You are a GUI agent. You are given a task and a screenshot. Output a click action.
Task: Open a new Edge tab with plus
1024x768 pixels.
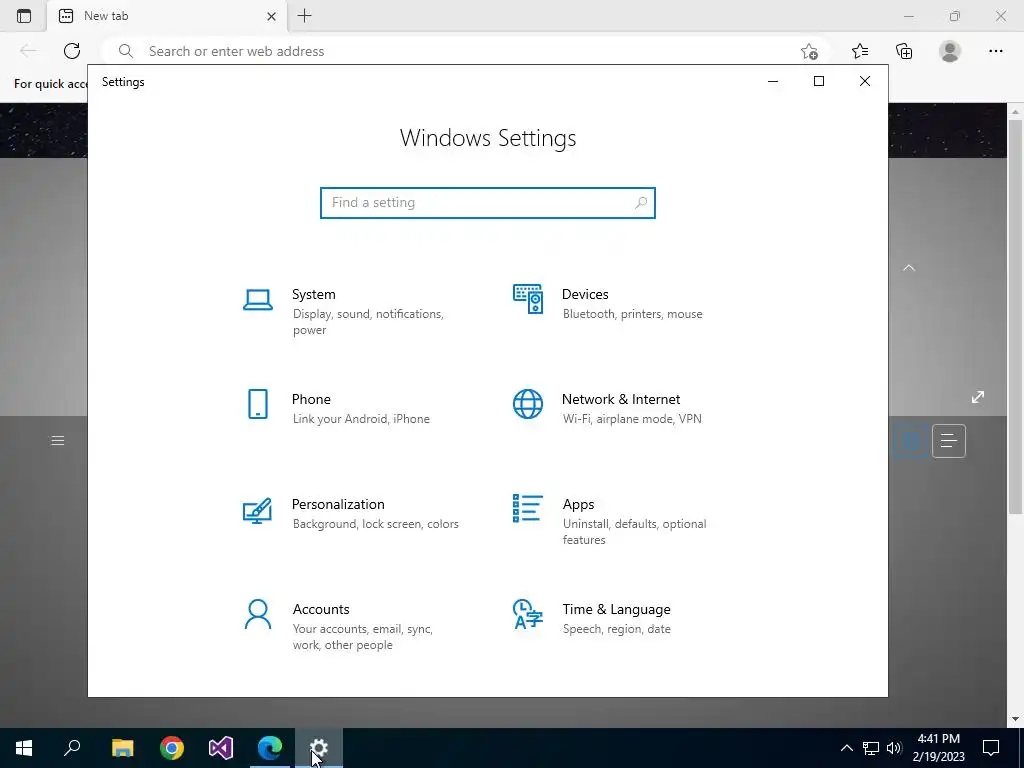point(304,16)
